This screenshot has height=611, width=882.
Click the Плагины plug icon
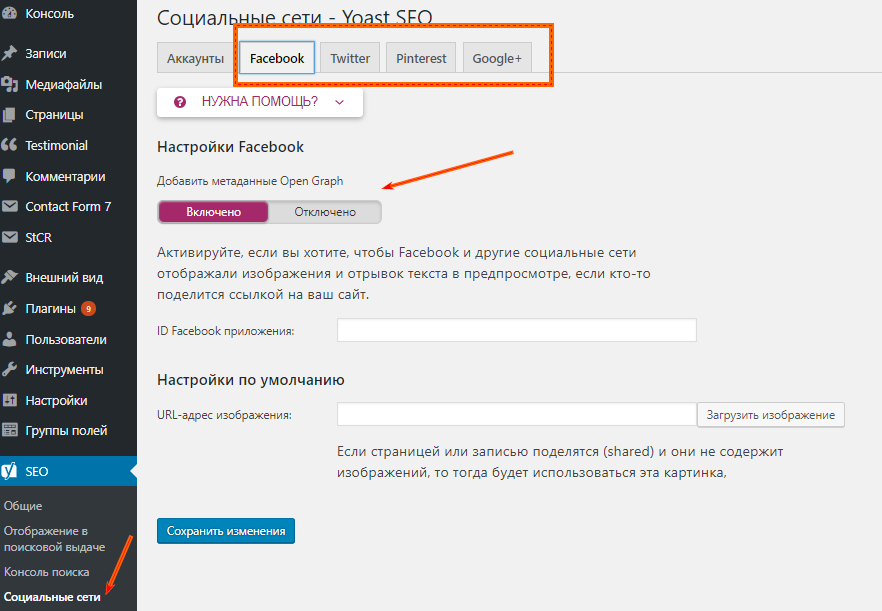click(x=9, y=308)
